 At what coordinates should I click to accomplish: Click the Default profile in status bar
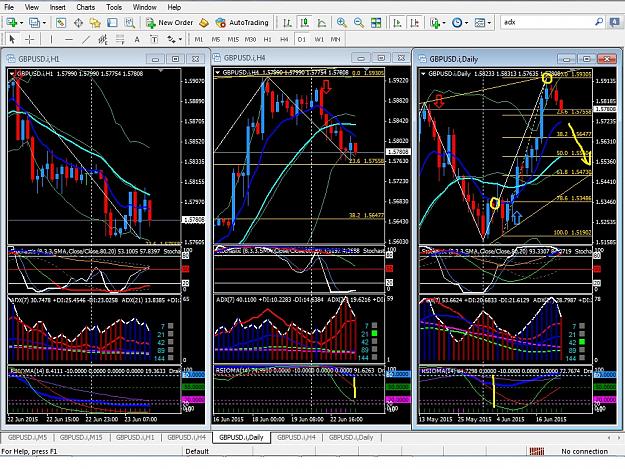197,451
